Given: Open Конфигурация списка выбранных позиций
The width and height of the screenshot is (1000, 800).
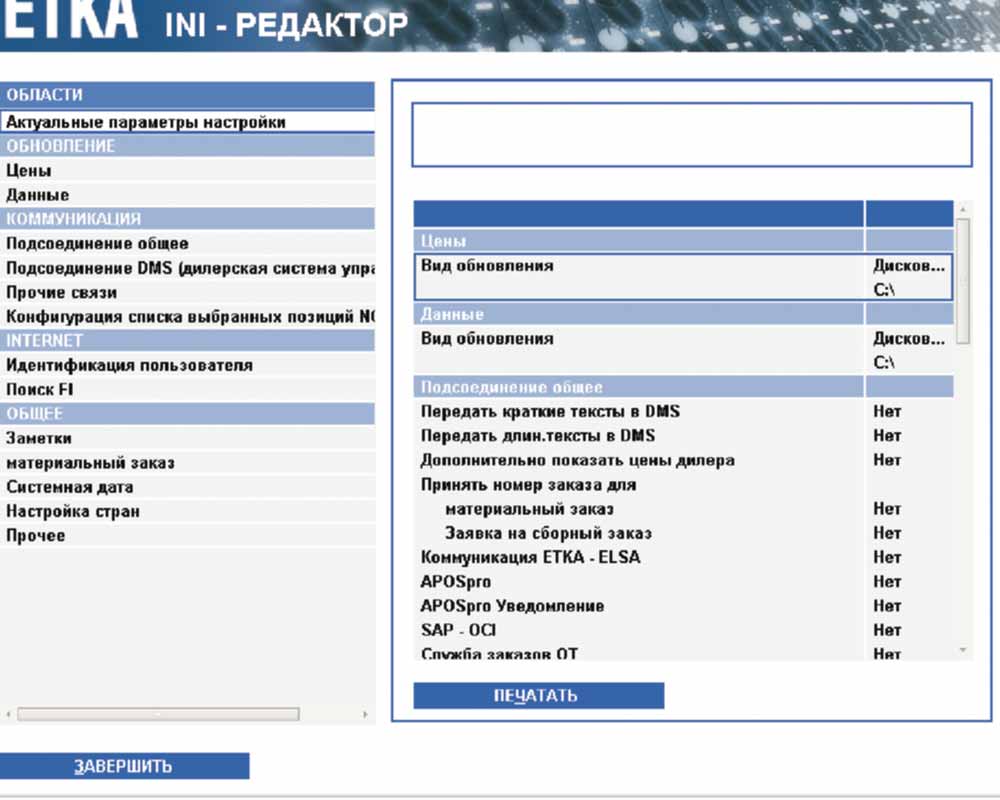Looking at the screenshot, I should pyautogui.click(x=190, y=317).
